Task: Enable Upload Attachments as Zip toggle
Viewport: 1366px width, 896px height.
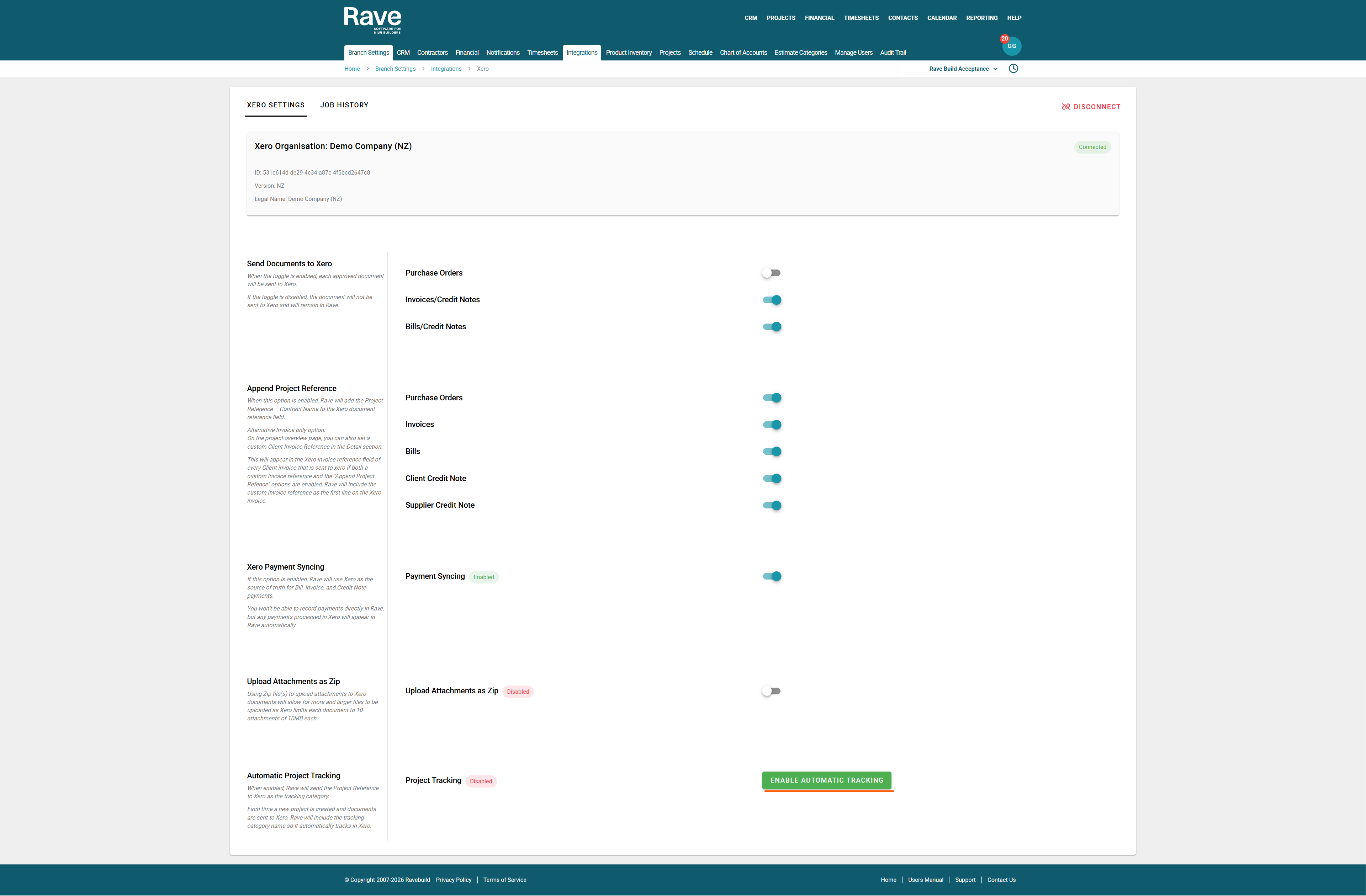Action: (771, 691)
